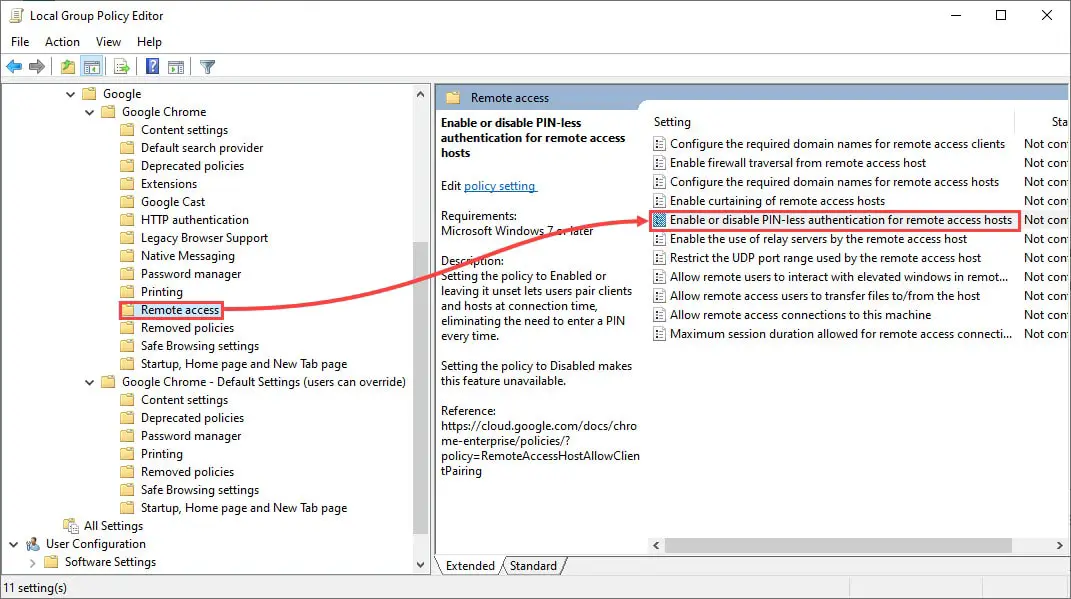Select Safe Browsing settings under Default Settings
Image resolution: width=1071 pixels, height=599 pixels.
[x=199, y=490]
